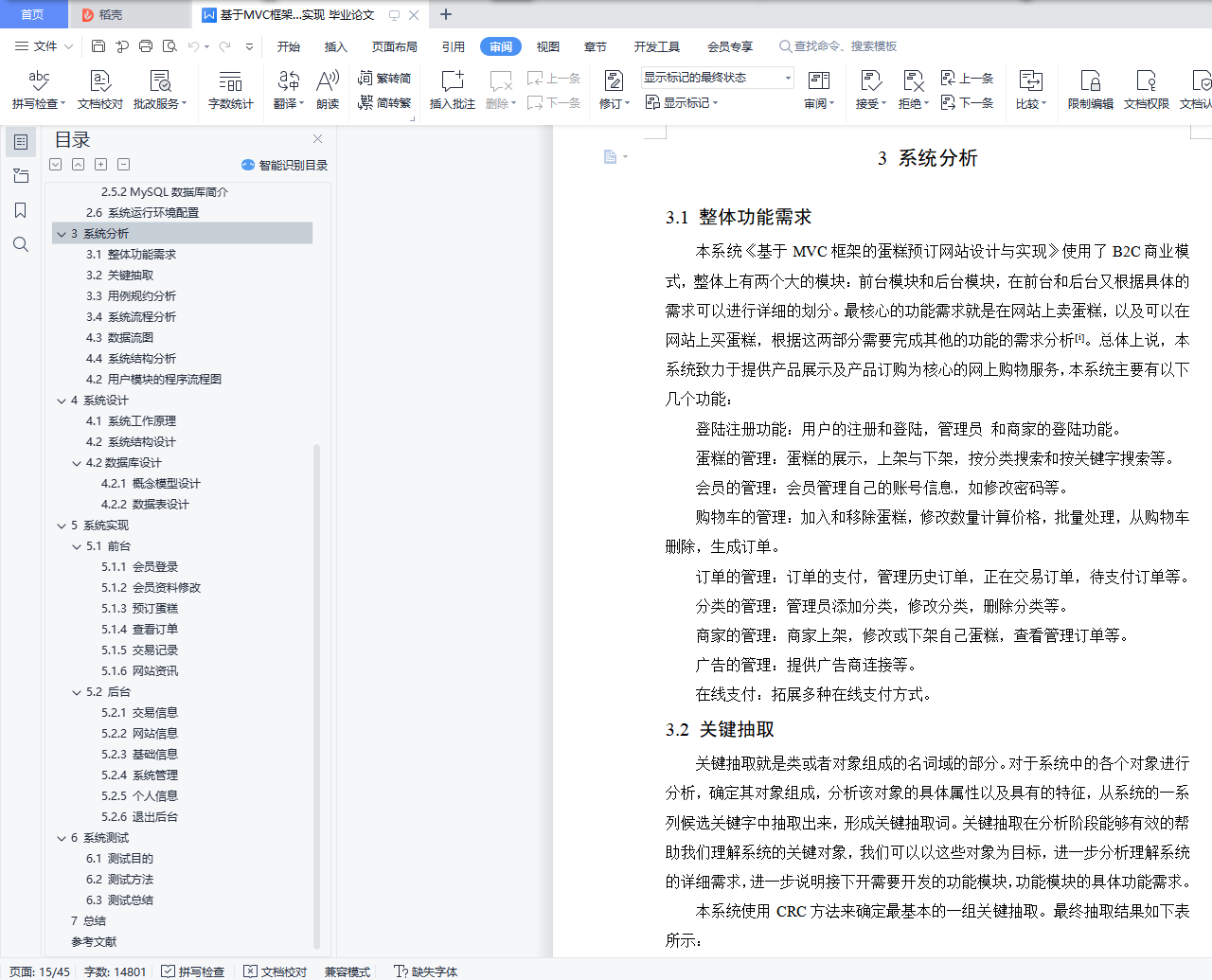The height and width of the screenshot is (980, 1212).
Task: Open the 开发工具 ribbon tab
Action: (x=657, y=46)
